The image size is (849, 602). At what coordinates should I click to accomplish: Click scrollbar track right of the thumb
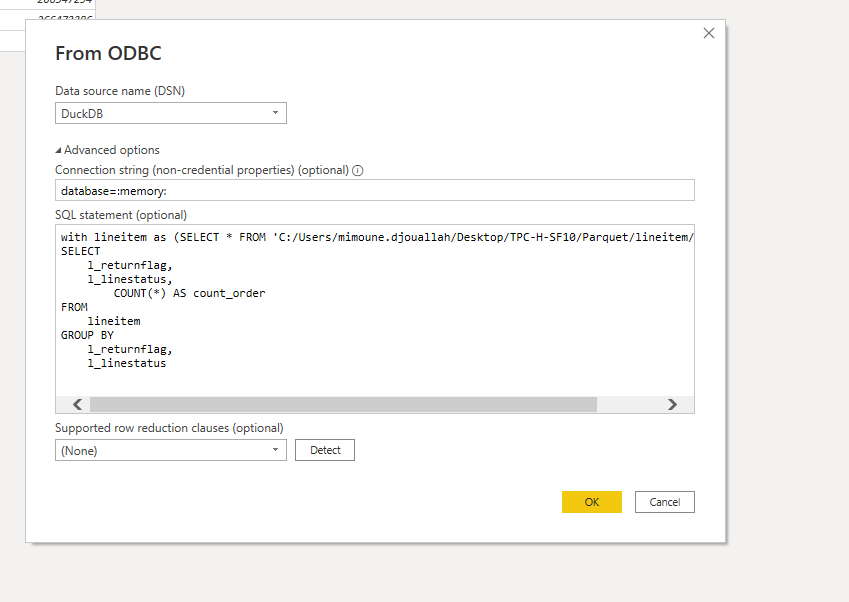pos(630,405)
